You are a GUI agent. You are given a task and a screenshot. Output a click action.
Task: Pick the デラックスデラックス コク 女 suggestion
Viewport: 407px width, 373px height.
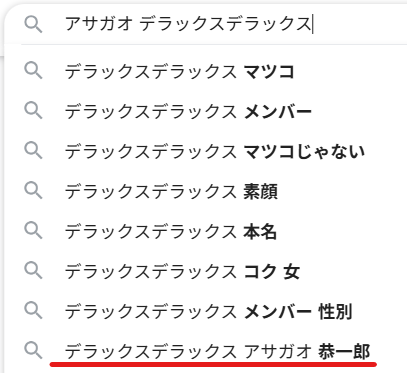205,271
